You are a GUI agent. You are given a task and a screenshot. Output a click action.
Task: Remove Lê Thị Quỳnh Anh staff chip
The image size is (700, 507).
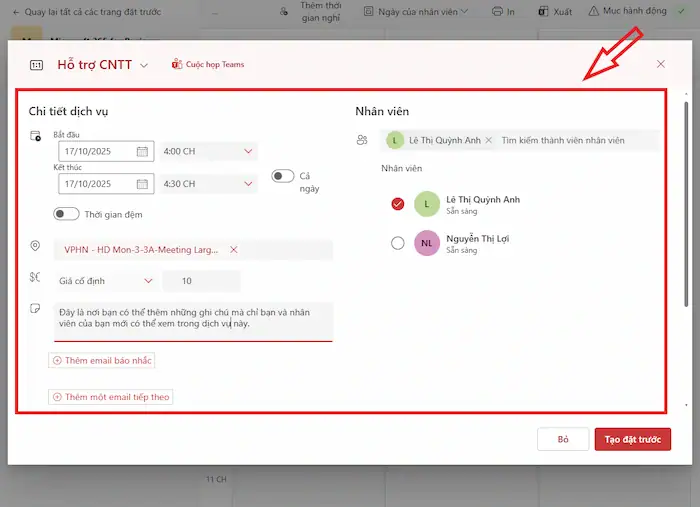(x=488, y=141)
